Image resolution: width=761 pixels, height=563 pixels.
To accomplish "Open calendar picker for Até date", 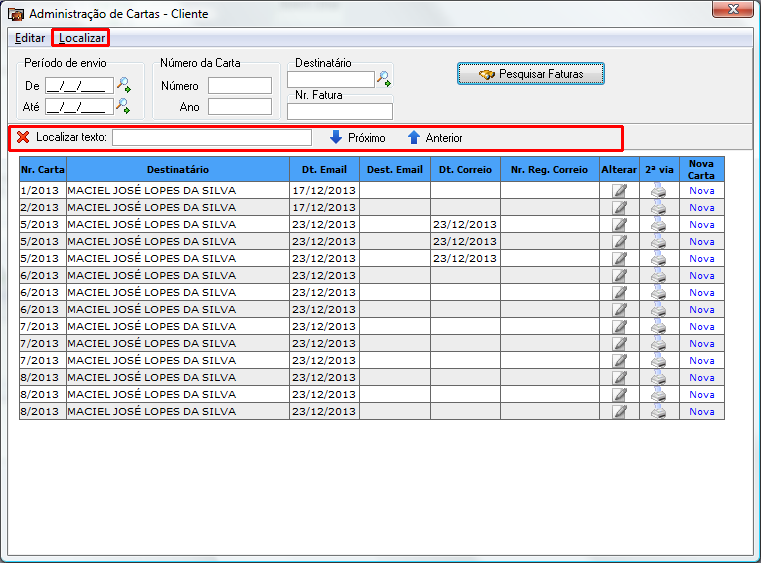I will pyautogui.click(x=123, y=106).
